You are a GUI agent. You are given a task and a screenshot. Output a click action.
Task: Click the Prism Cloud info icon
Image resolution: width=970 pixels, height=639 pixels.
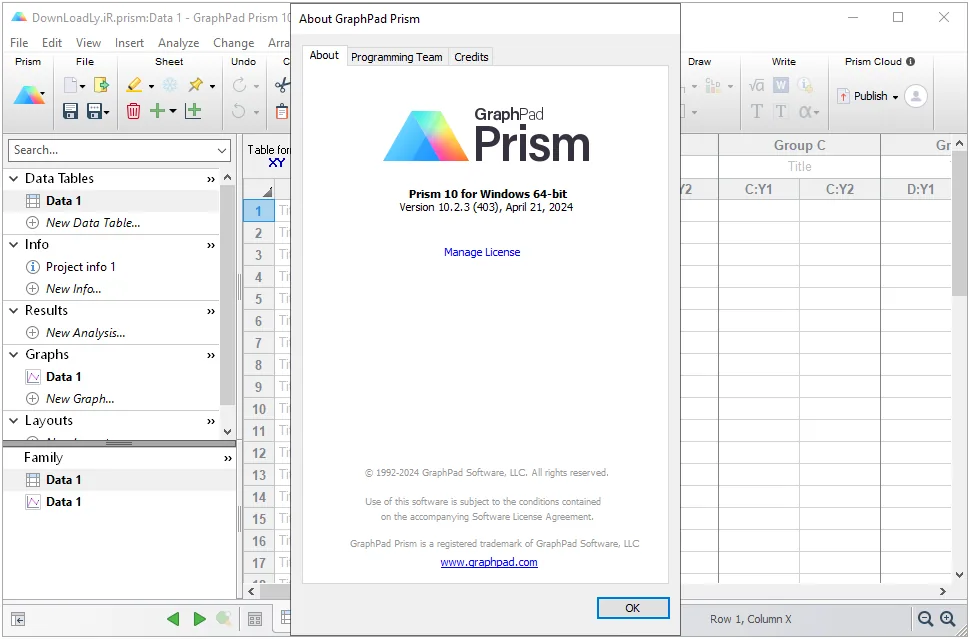coord(911,61)
